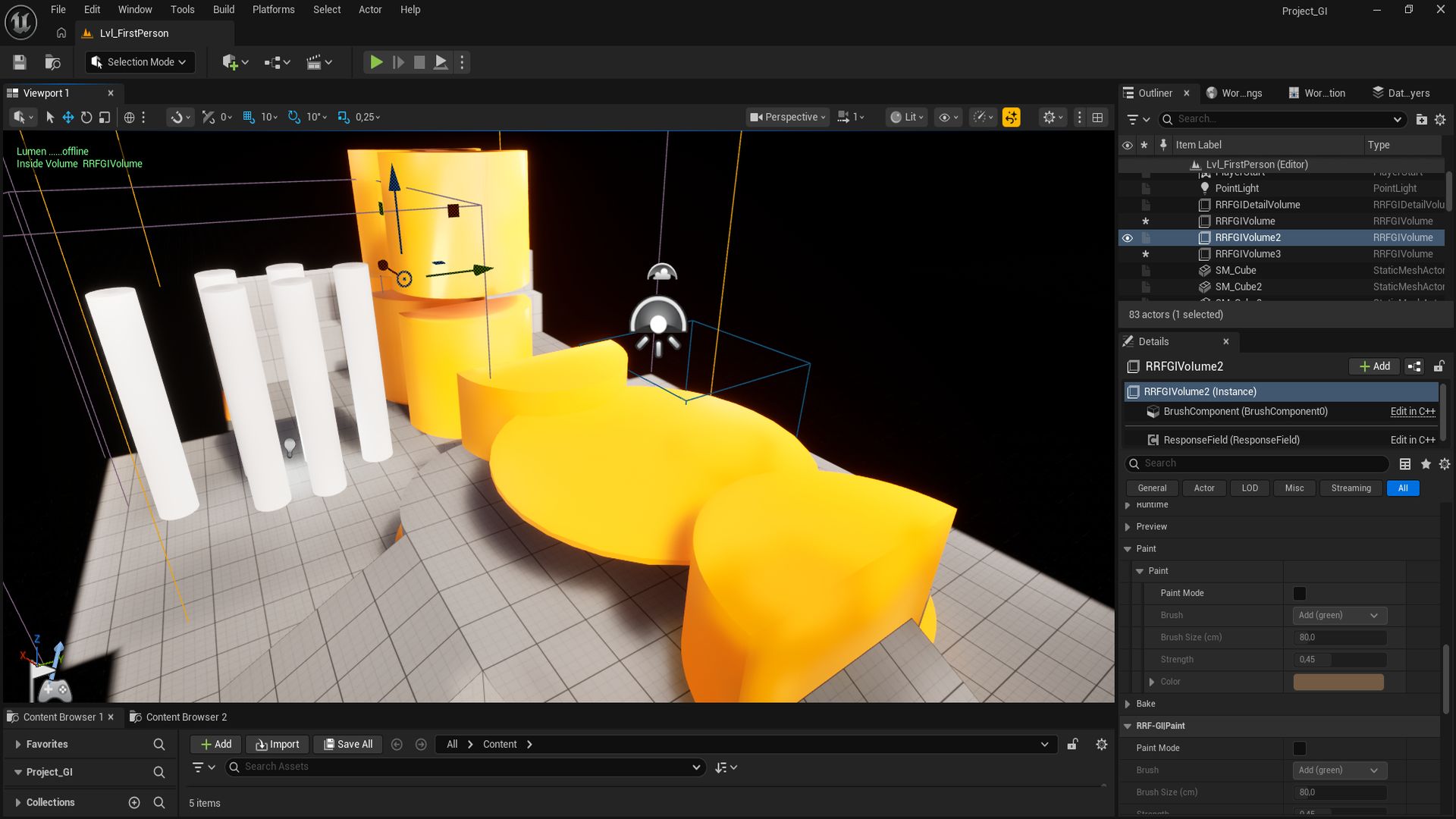Collapse the RRF-GI|Paint section

click(1128, 726)
